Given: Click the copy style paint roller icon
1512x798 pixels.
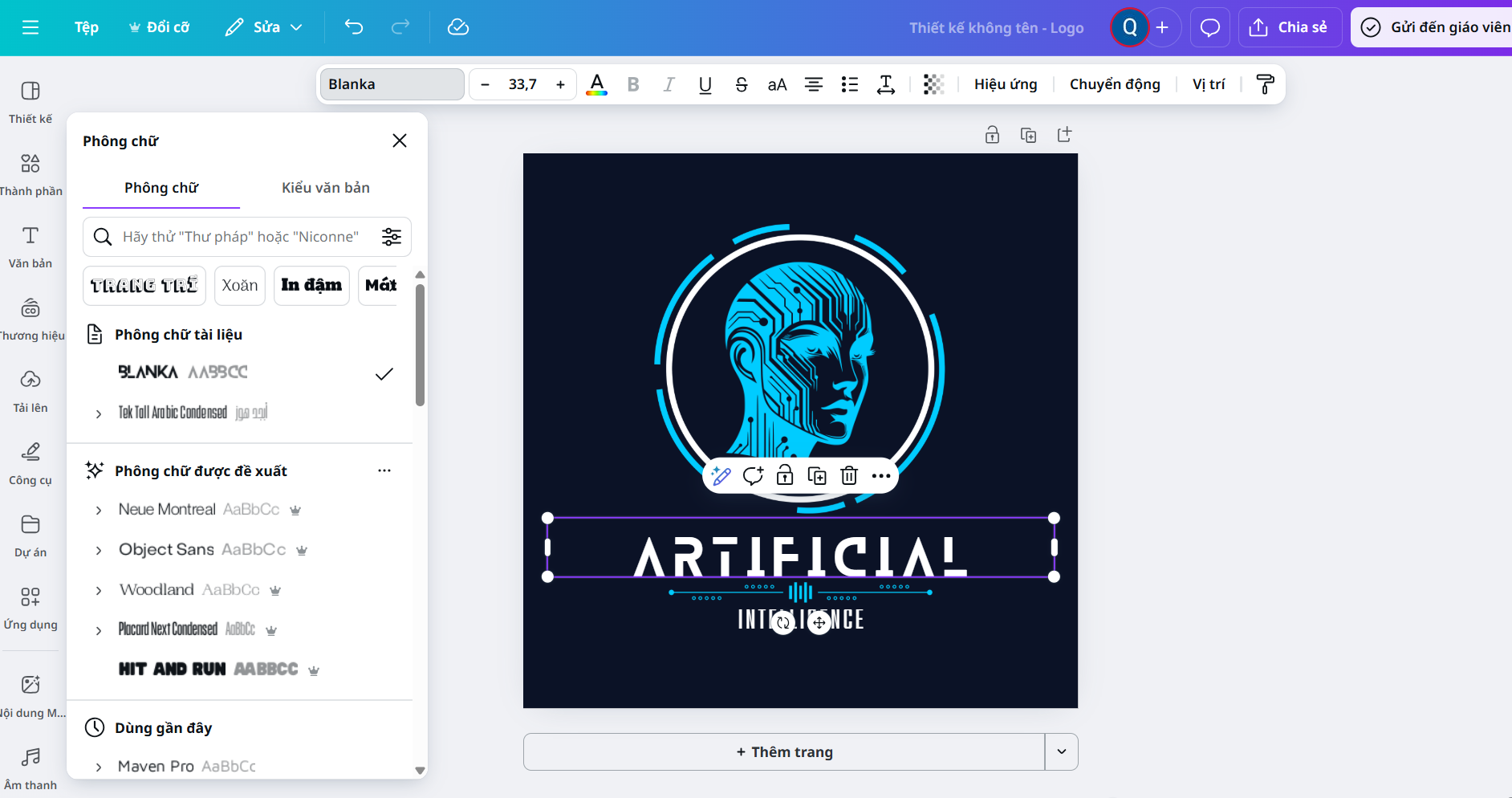Looking at the screenshot, I should 1265,84.
